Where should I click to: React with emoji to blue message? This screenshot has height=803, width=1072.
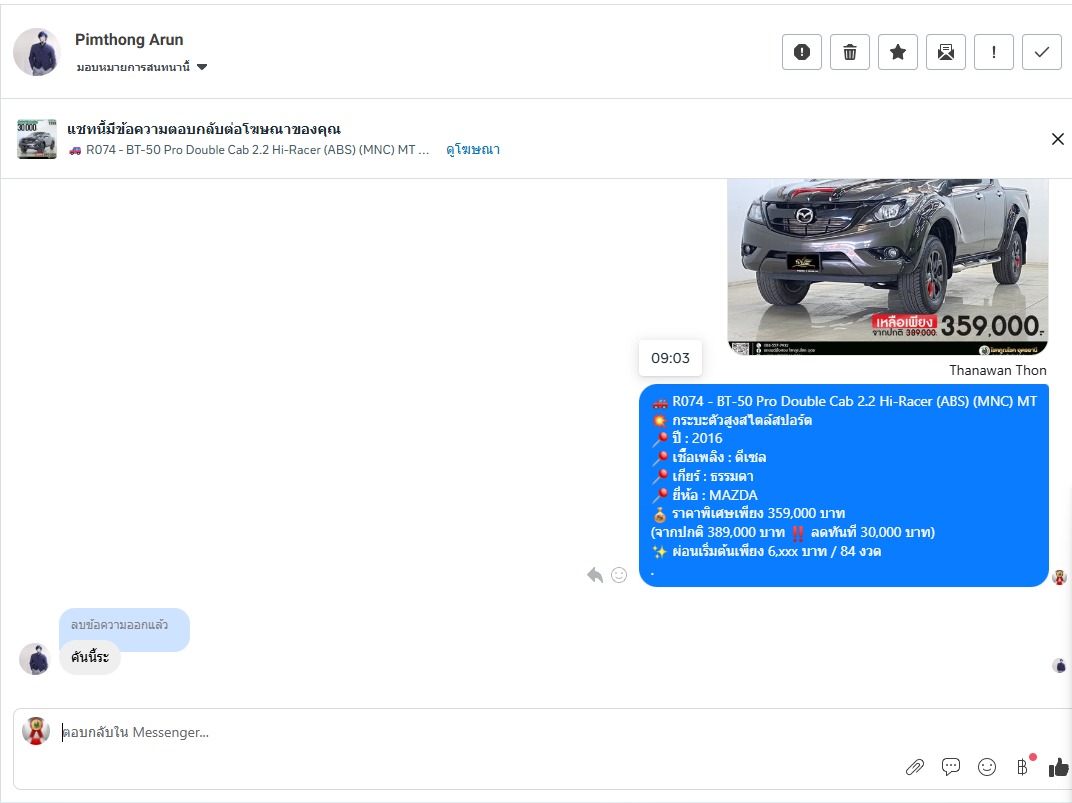[619, 575]
